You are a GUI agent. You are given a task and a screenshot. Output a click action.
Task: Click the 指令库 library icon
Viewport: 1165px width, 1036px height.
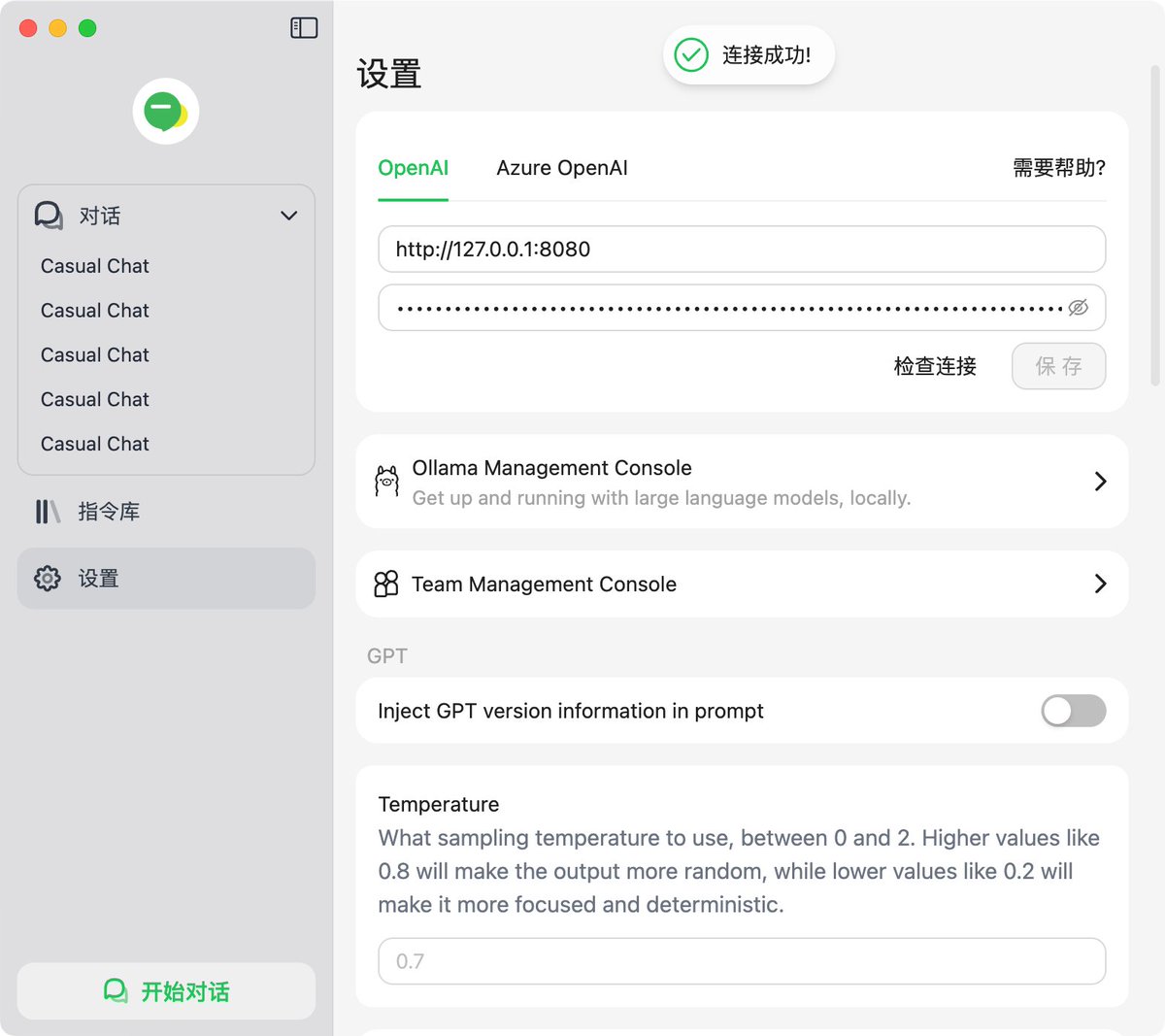coord(48,512)
